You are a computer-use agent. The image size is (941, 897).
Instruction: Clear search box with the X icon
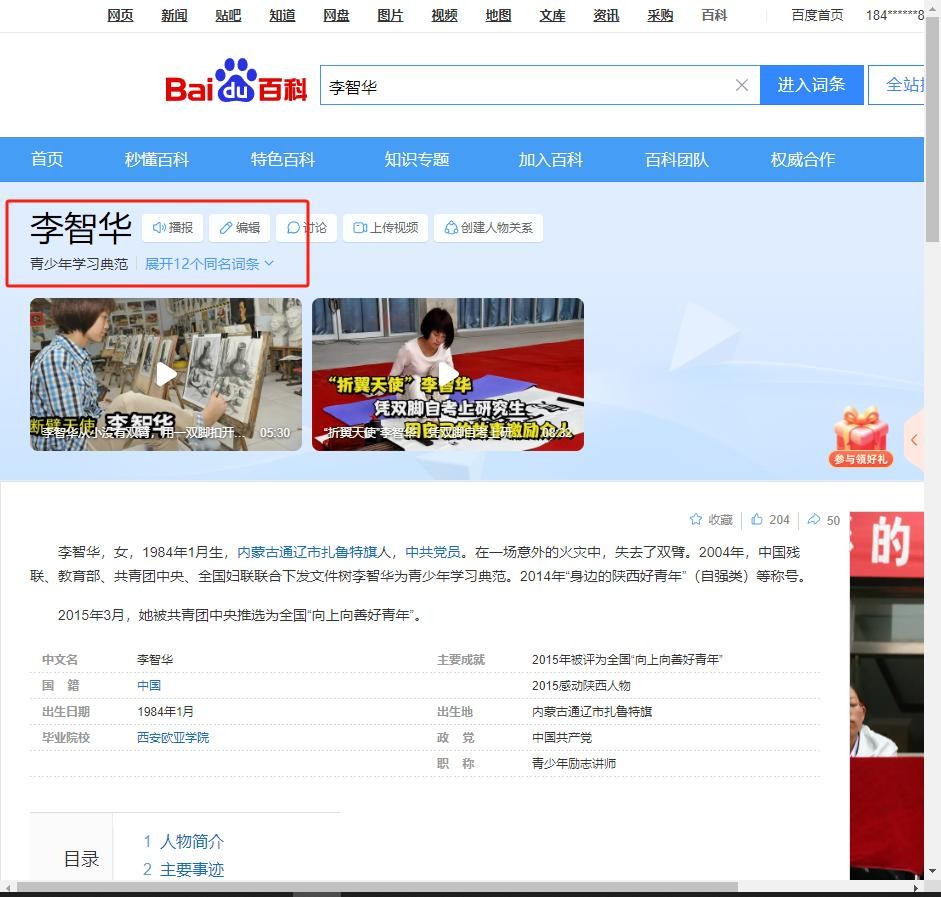[741, 85]
